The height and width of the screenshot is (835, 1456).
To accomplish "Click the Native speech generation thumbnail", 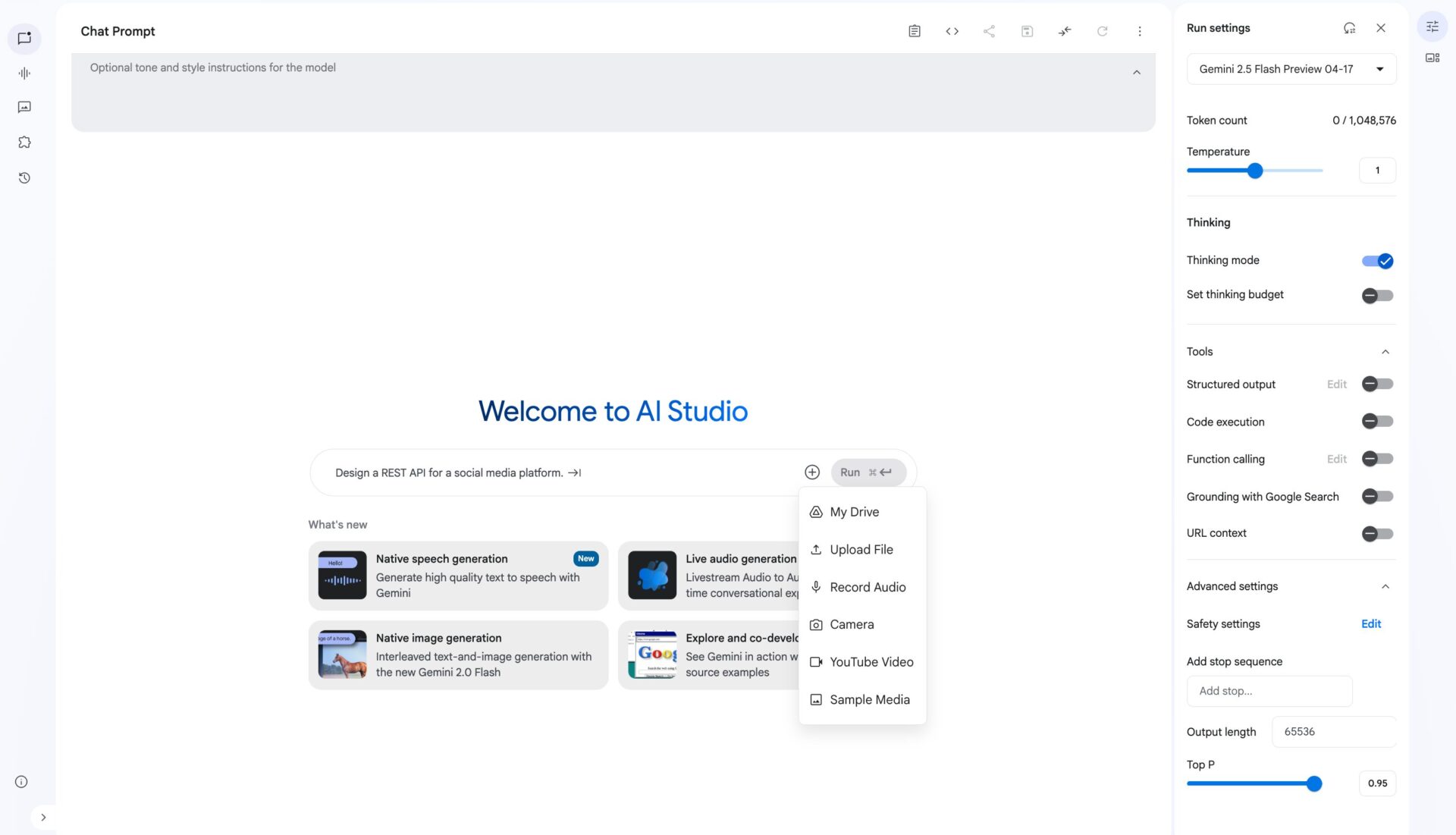I will pyautogui.click(x=342, y=576).
